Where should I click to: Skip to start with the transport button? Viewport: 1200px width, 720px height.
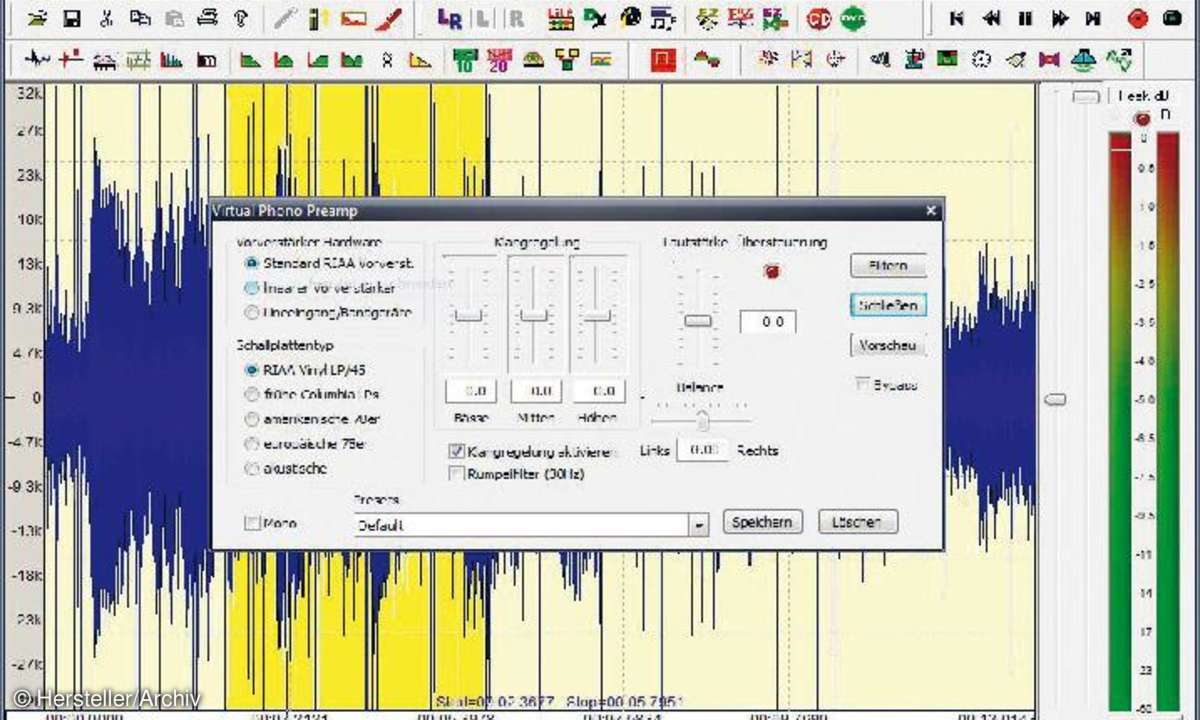[x=957, y=18]
